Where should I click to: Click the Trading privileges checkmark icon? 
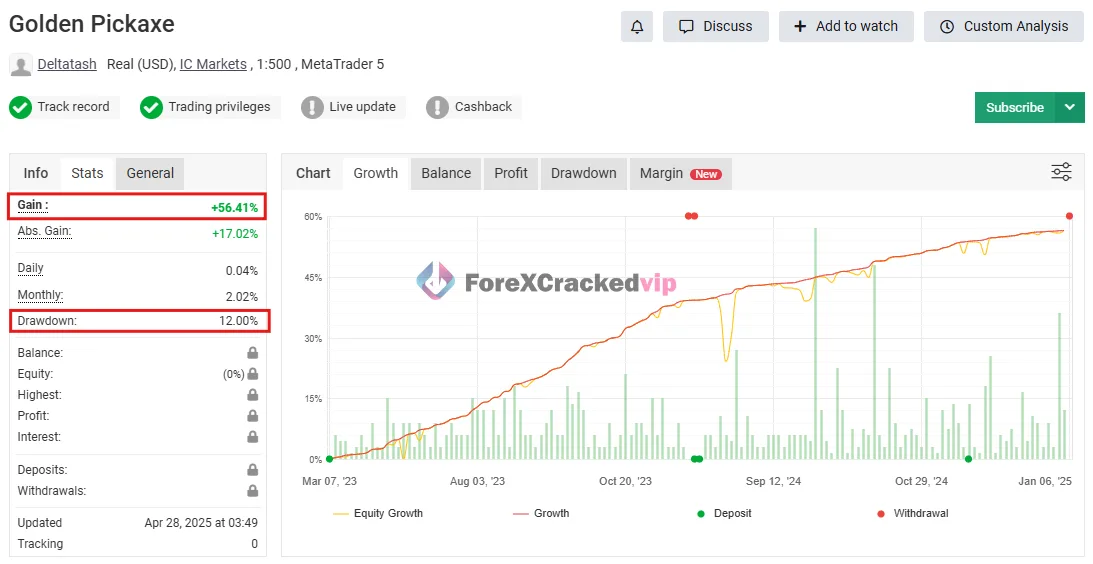click(x=151, y=107)
